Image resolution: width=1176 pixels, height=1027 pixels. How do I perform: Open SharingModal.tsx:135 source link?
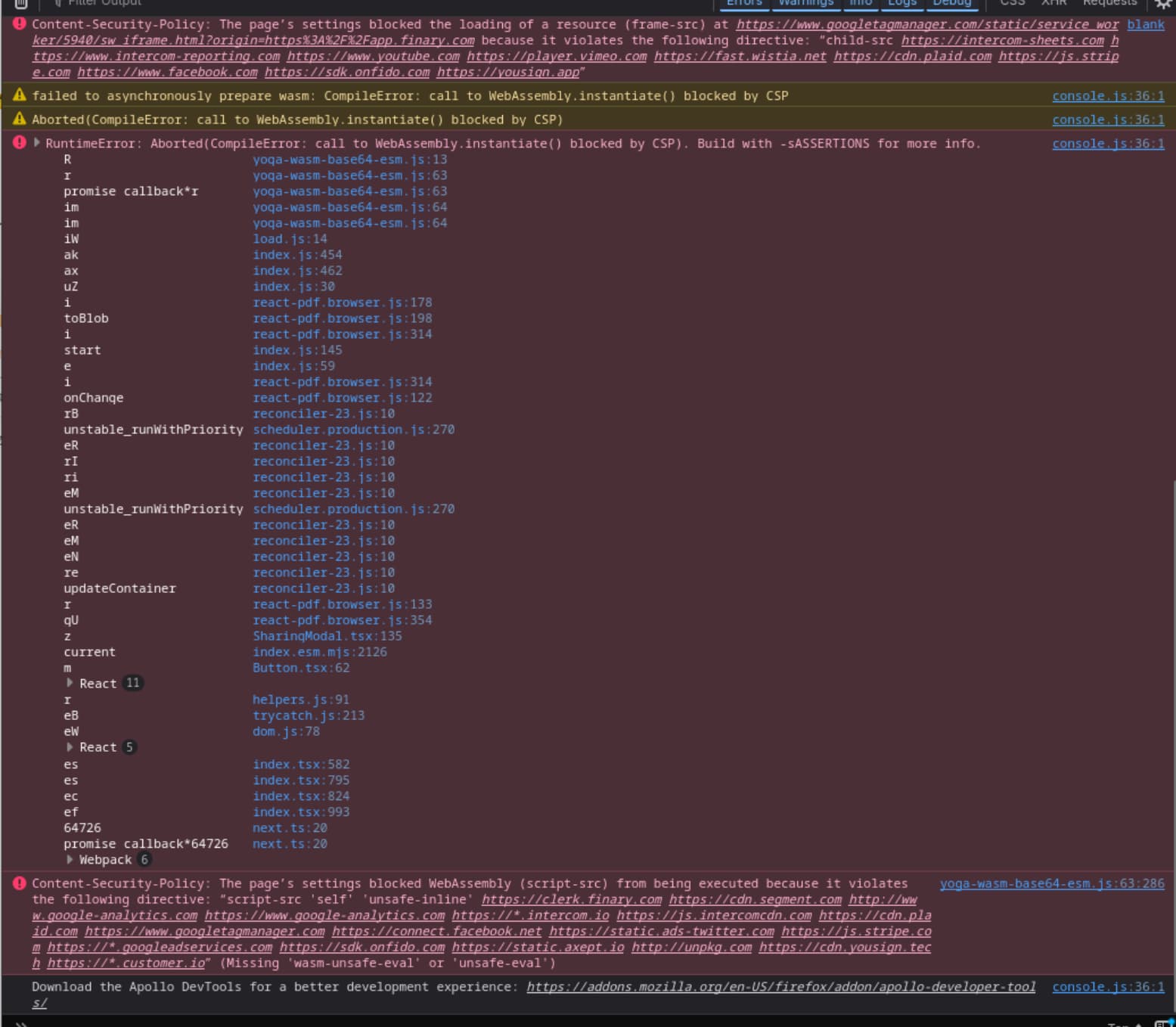click(327, 636)
